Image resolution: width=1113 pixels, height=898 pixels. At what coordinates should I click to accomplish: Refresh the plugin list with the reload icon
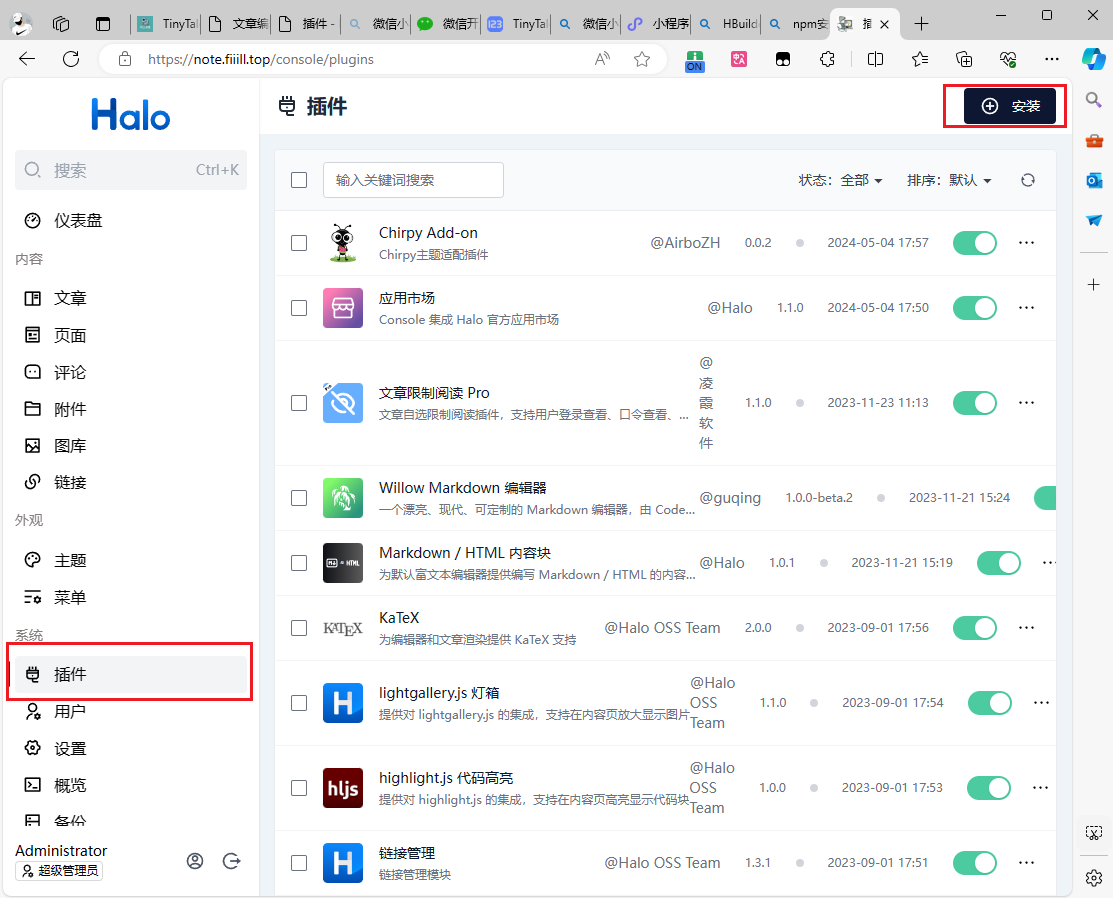[1028, 180]
